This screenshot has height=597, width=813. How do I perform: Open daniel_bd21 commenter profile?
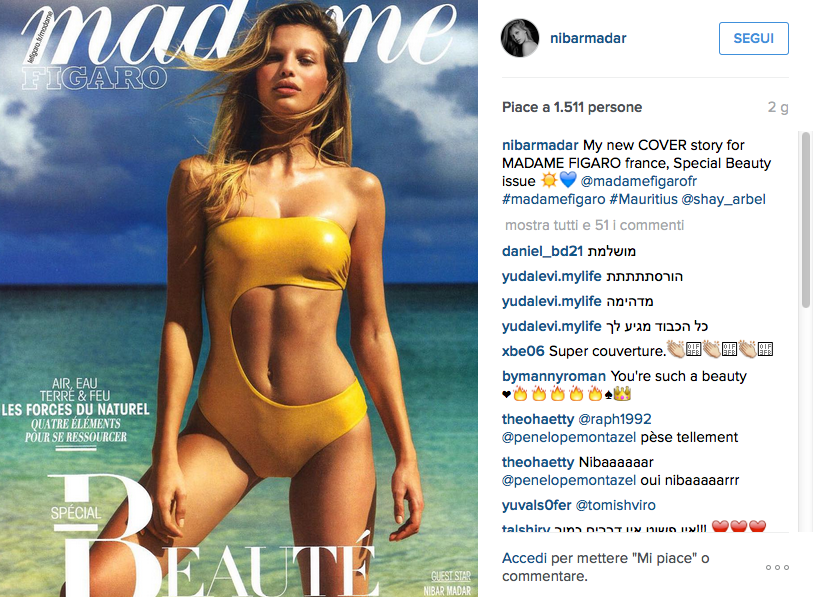[x=542, y=251]
